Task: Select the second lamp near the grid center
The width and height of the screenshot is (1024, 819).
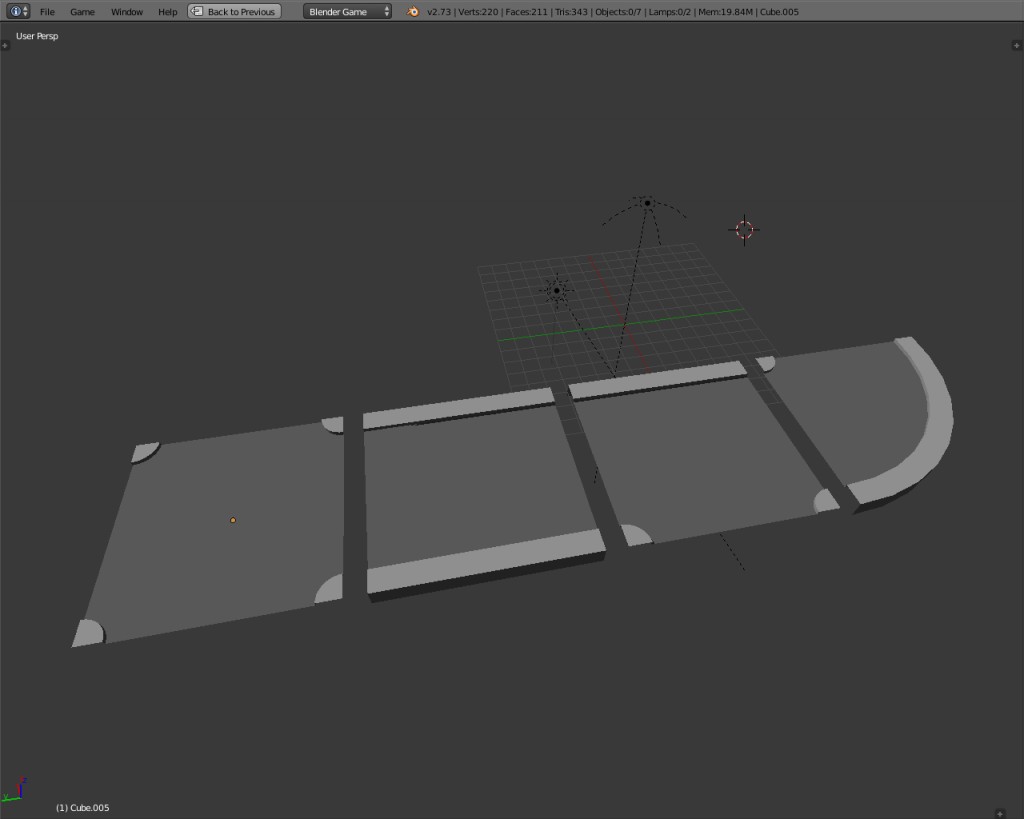Action: click(x=557, y=289)
